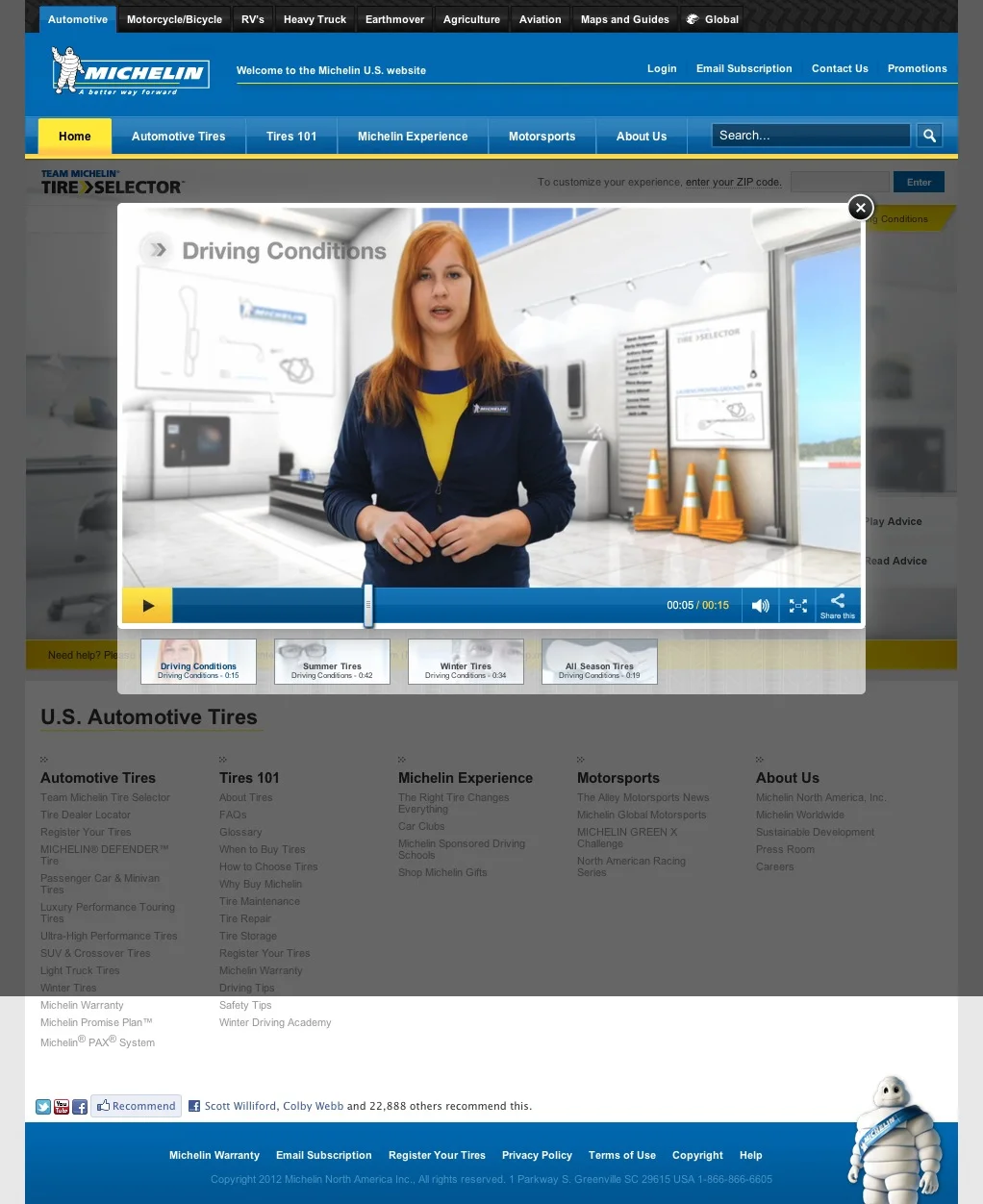Switch to Heavy Truck top category

pyautogui.click(x=315, y=19)
